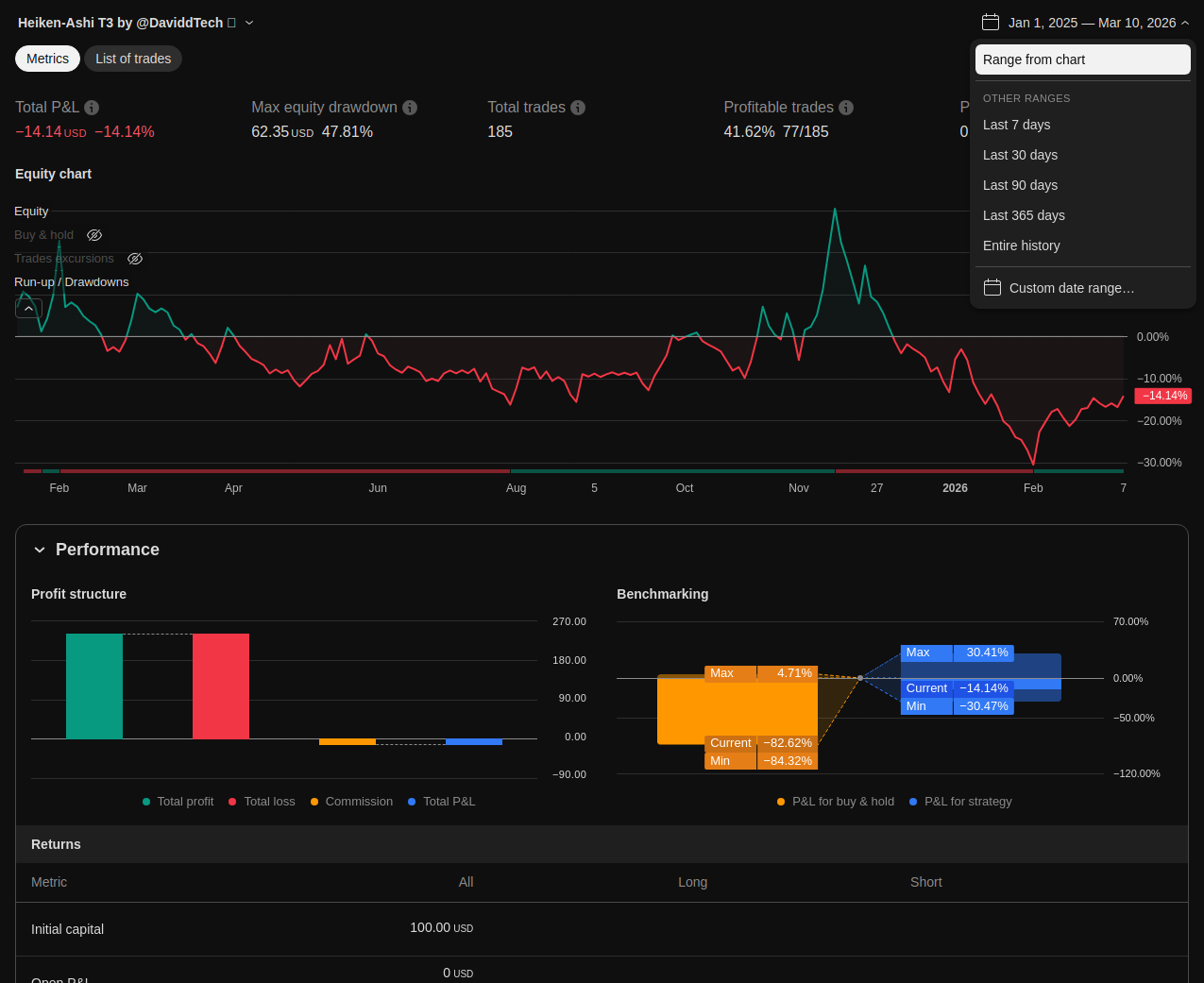
Task: Switch to List of trades tab
Action: (x=133, y=59)
